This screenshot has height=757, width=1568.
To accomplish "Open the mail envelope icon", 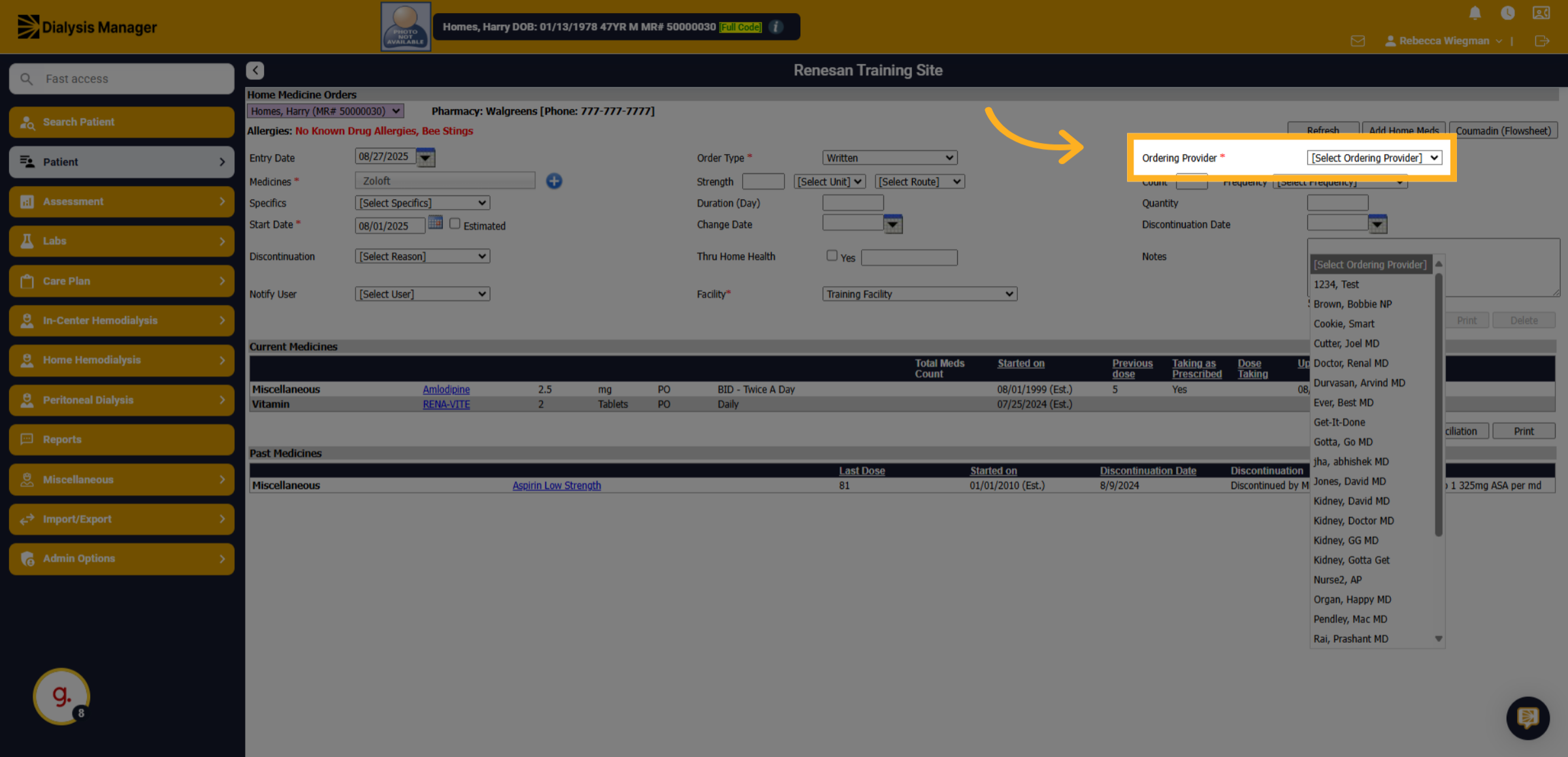I will (x=1358, y=41).
